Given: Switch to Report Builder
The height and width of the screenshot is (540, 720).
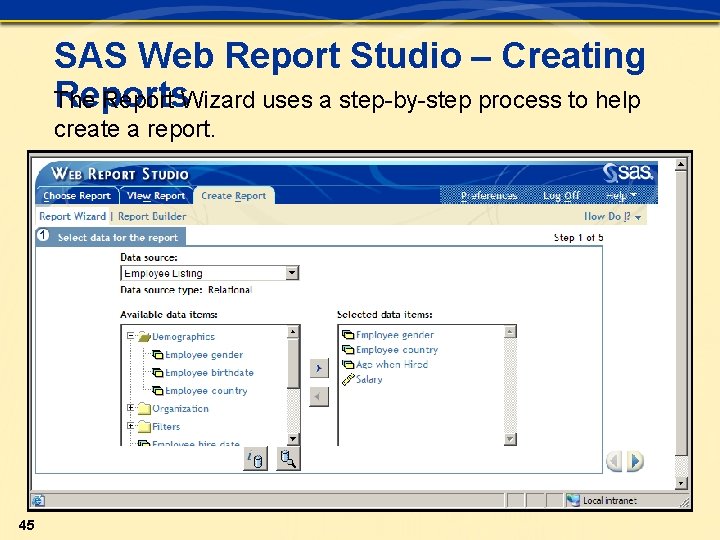Looking at the screenshot, I should pyautogui.click(x=152, y=216).
